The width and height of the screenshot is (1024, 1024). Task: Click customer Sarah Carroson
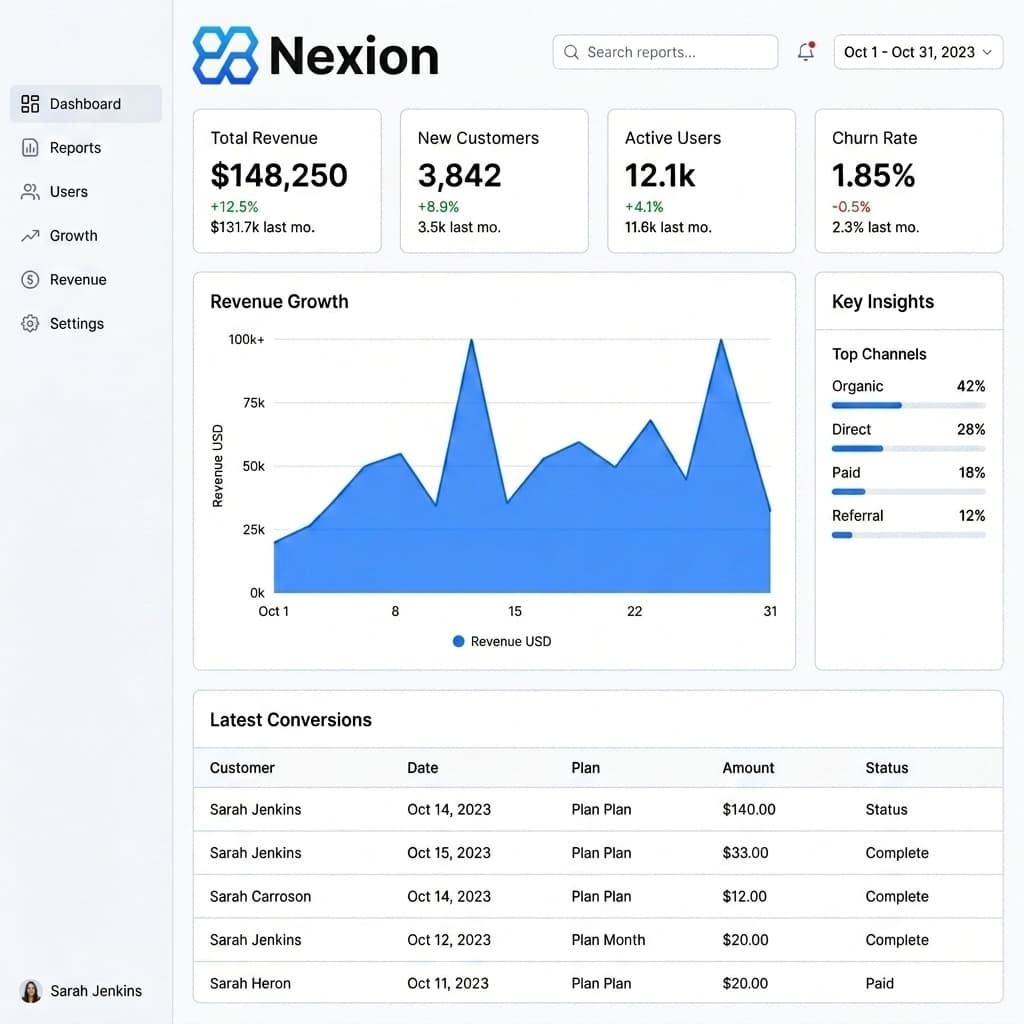261,897
